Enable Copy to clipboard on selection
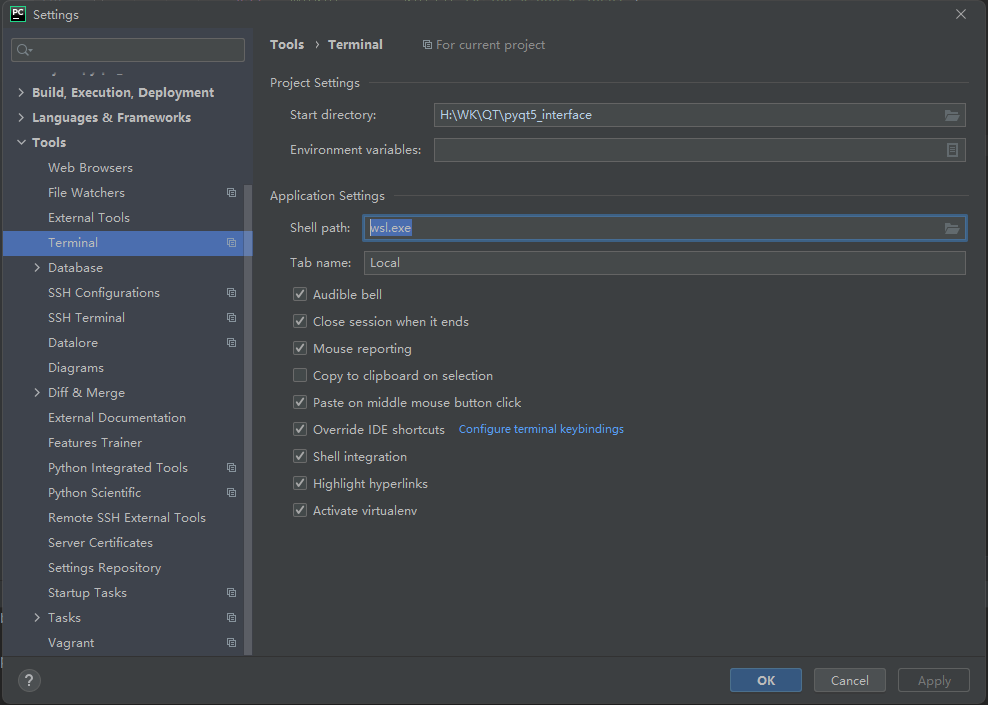The width and height of the screenshot is (988, 705). pyautogui.click(x=300, y=376)
